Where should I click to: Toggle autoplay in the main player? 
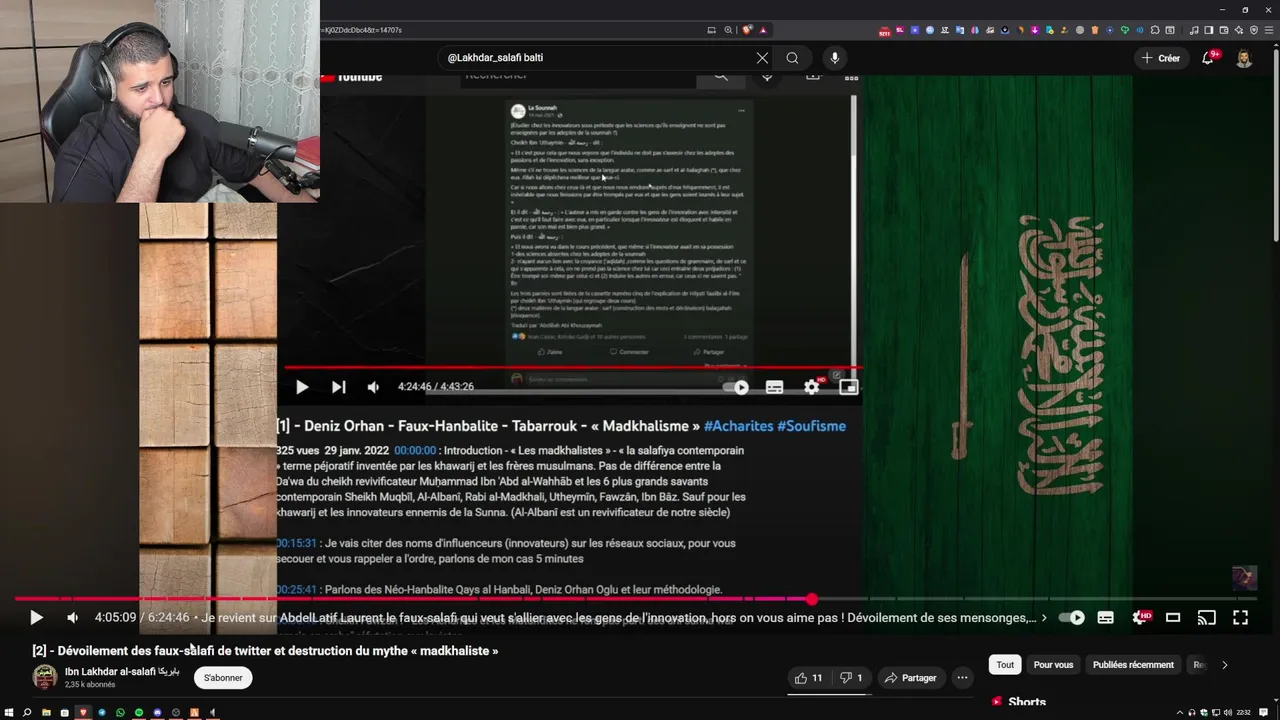click(1071, 618)
